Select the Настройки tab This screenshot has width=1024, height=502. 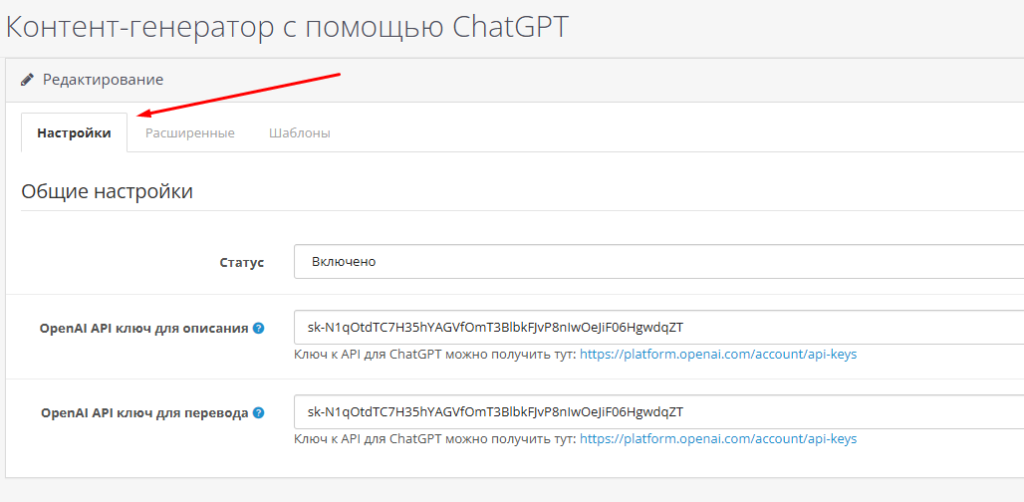tap(74, 133)
